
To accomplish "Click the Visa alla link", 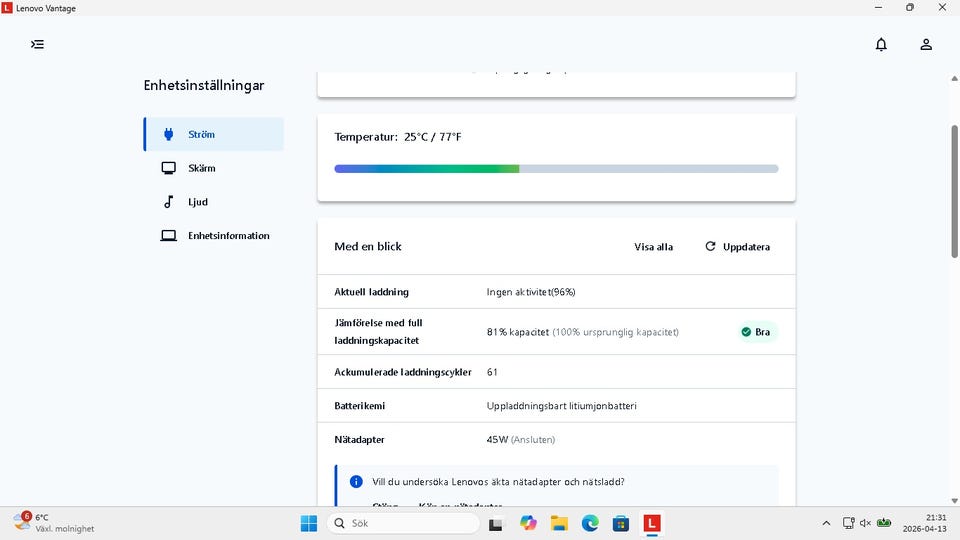I will coord(653,247).
